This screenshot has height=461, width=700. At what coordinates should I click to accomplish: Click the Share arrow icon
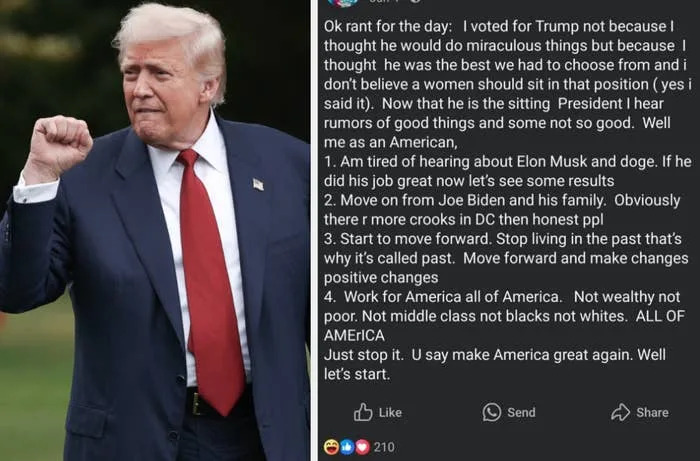click(x=621, y=412)
